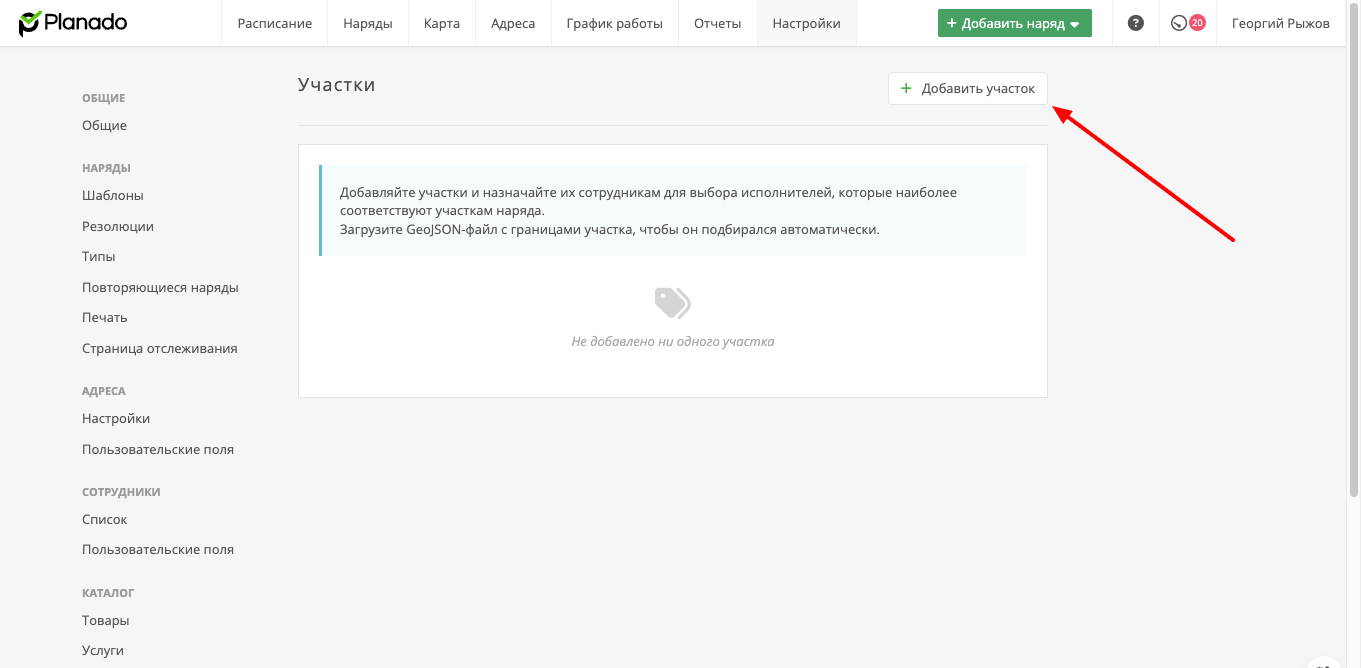This screenshot has height=668, width=1361.
Task: Go to the Адреса tab
Action: [513, 23]
